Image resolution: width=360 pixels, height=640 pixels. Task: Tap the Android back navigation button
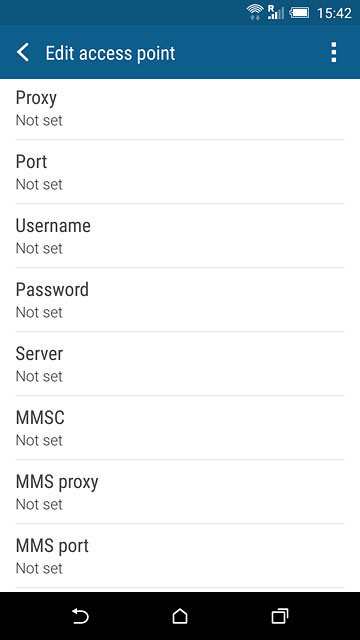coord(80,616)
